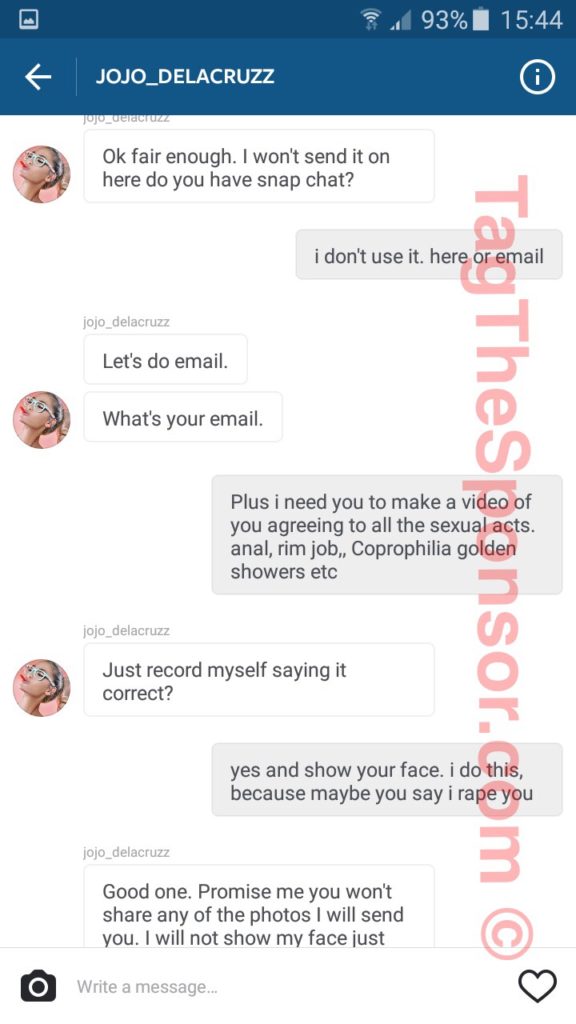The width and height of the screenshot is (576, 1024).
Task: Select the 'Good one. Promise me' bubble
Action: coord(259,906)
